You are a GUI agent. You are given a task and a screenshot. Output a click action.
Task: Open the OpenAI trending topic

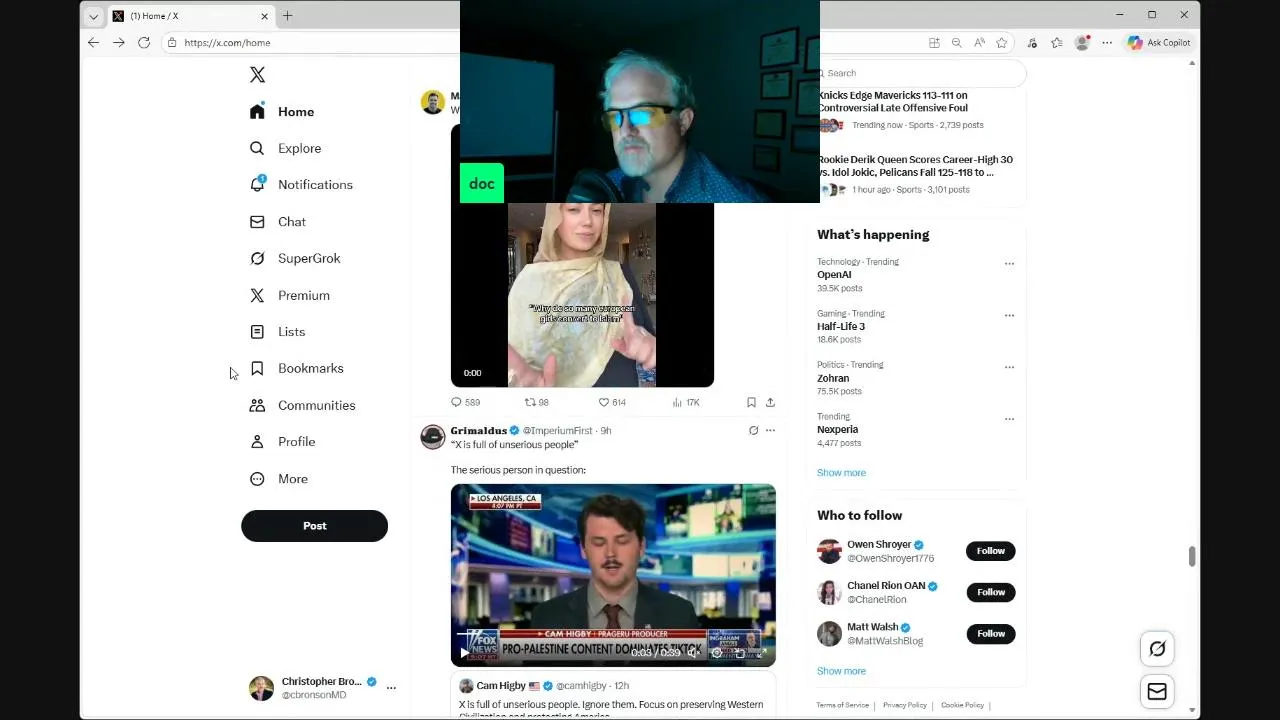[x=834, y=275]
